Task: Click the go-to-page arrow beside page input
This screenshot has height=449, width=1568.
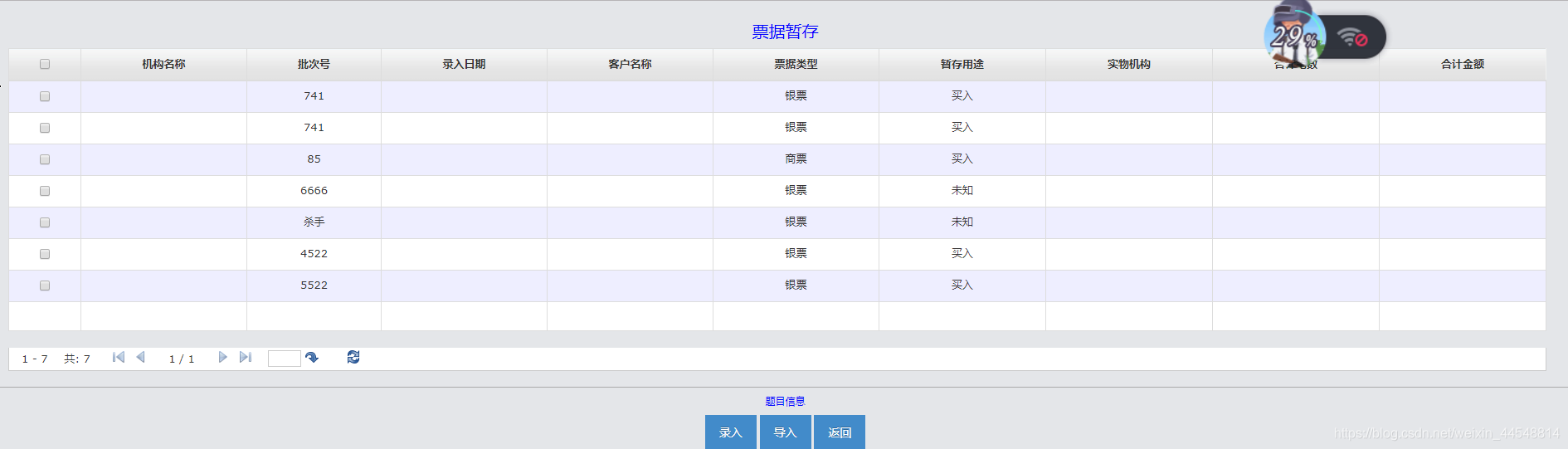Action: coord(312,358)
